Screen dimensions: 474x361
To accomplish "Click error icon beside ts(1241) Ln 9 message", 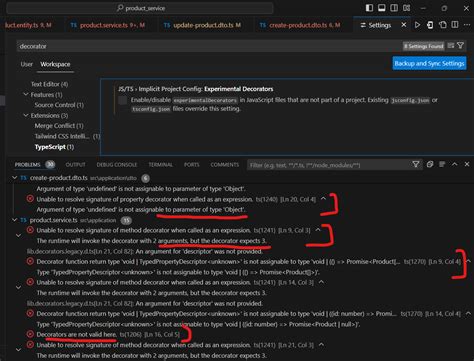I will [x=30, y=230].
